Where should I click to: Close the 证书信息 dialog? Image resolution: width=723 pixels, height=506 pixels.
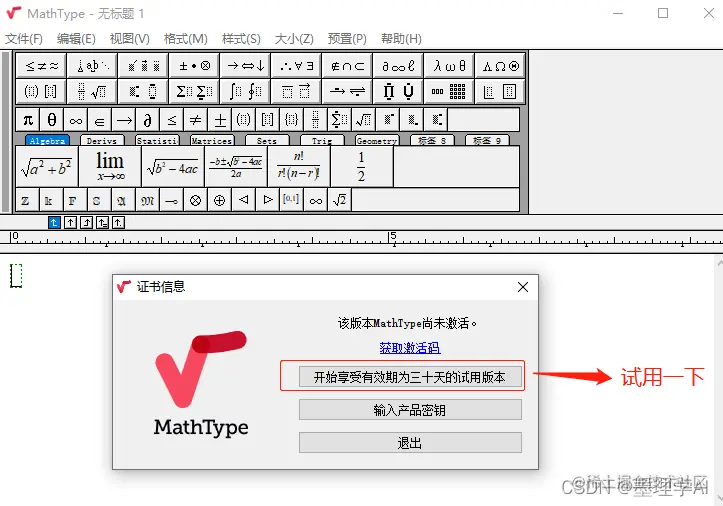[x=523, y=287]
